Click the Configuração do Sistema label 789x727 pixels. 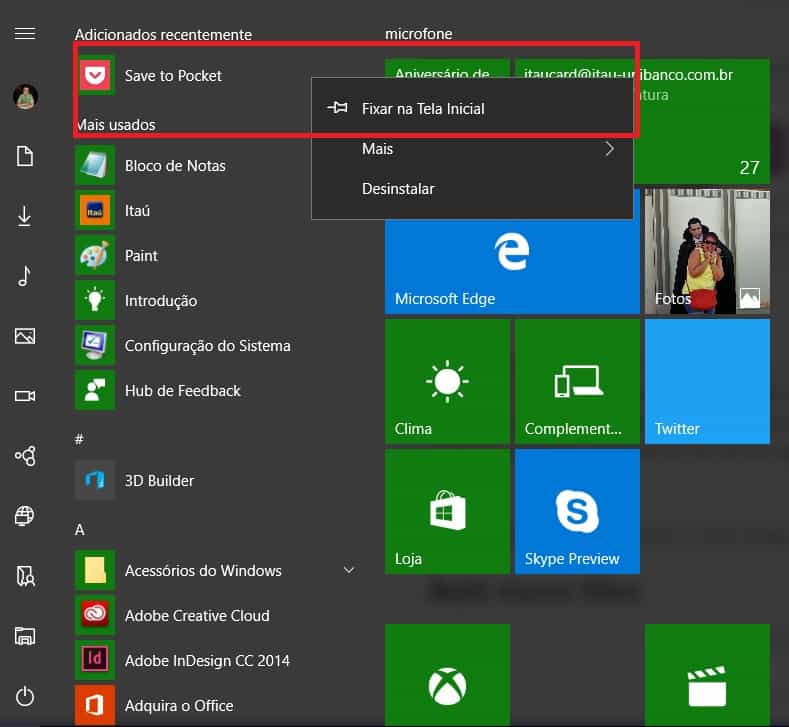point(207,346)
